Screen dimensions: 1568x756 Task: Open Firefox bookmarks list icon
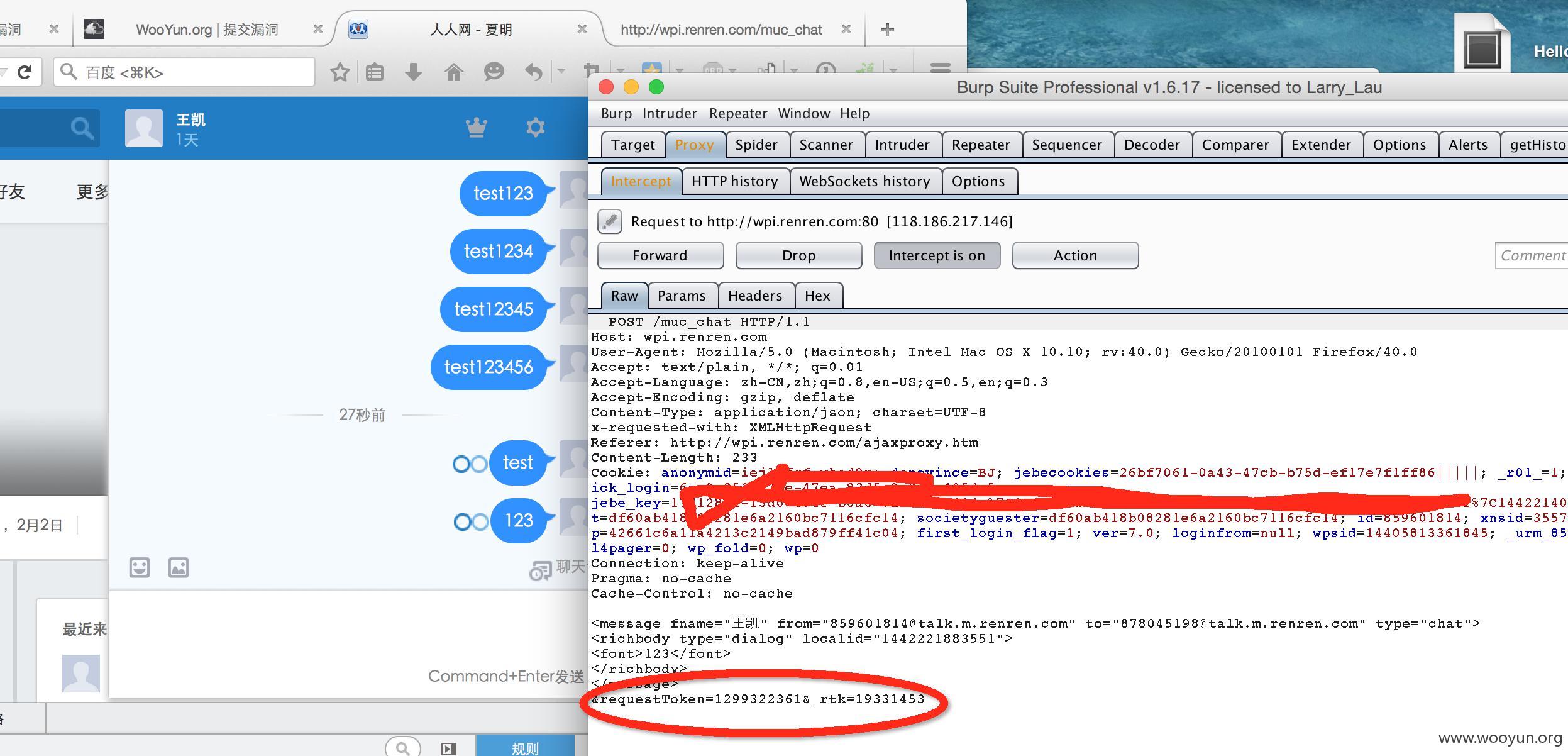point(375,72)
